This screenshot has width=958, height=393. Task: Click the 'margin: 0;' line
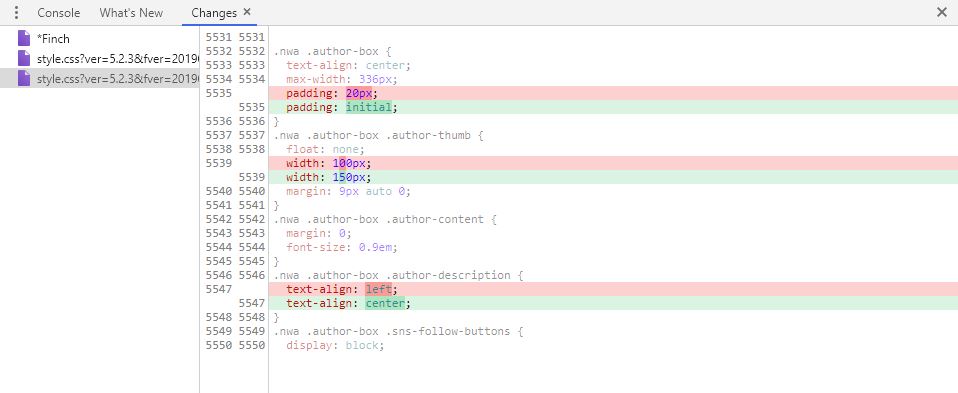tap(318, 233)
